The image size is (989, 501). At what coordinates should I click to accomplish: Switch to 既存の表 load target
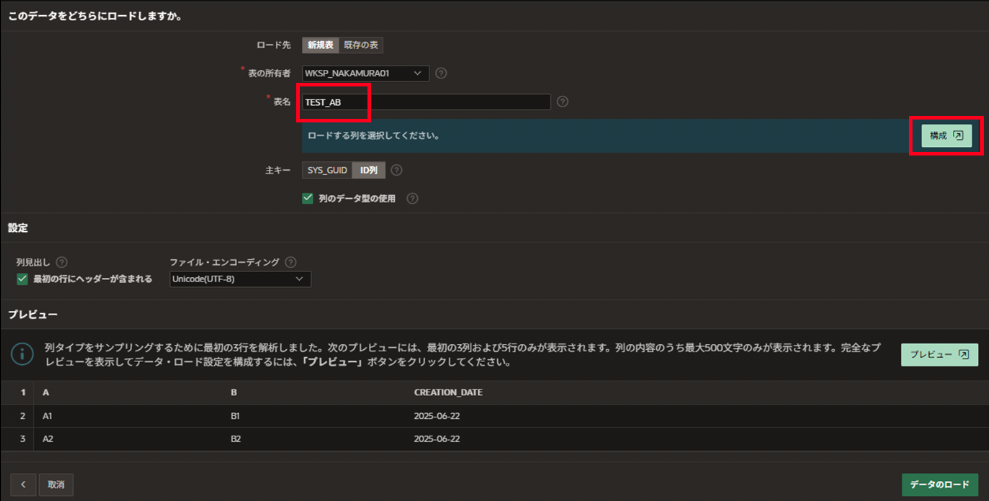(361, 45)
